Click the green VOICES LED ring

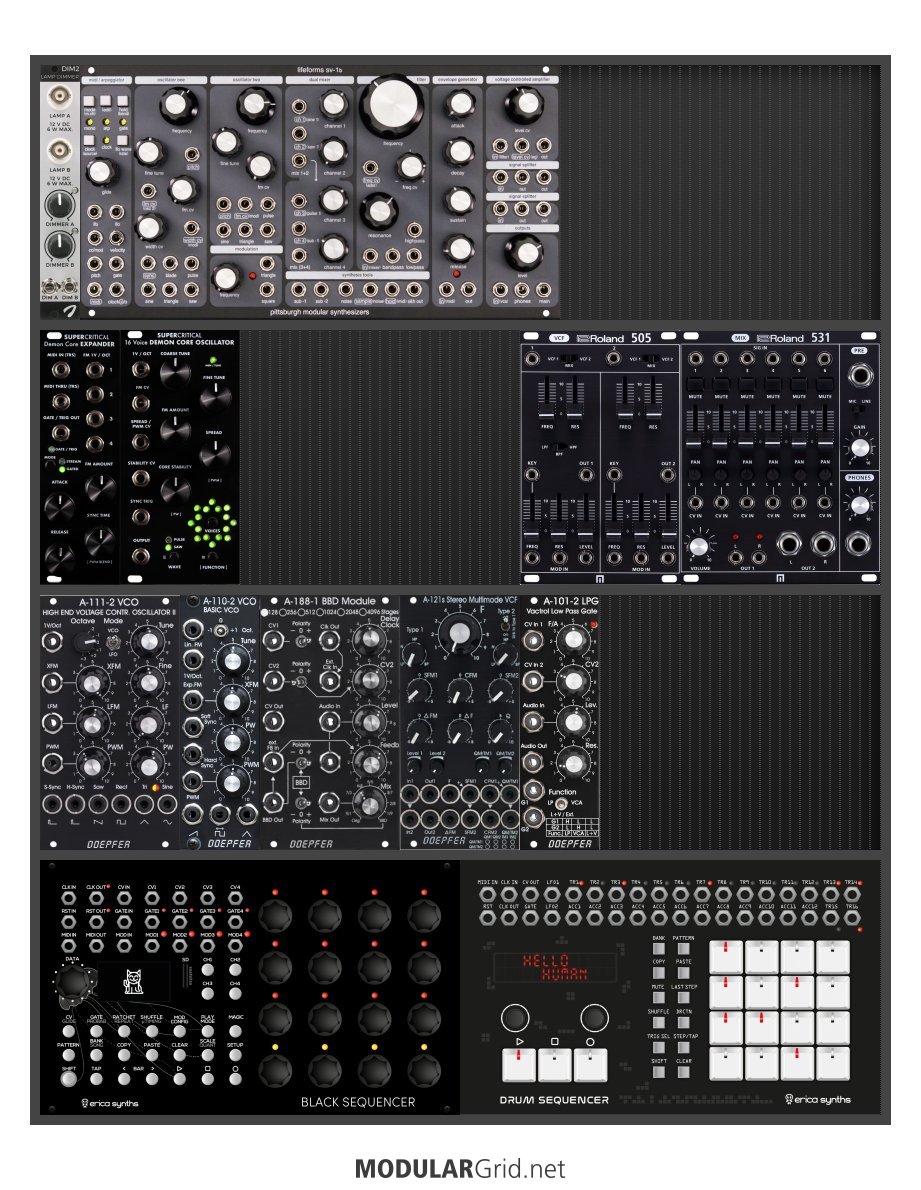[x=212, y=524]
